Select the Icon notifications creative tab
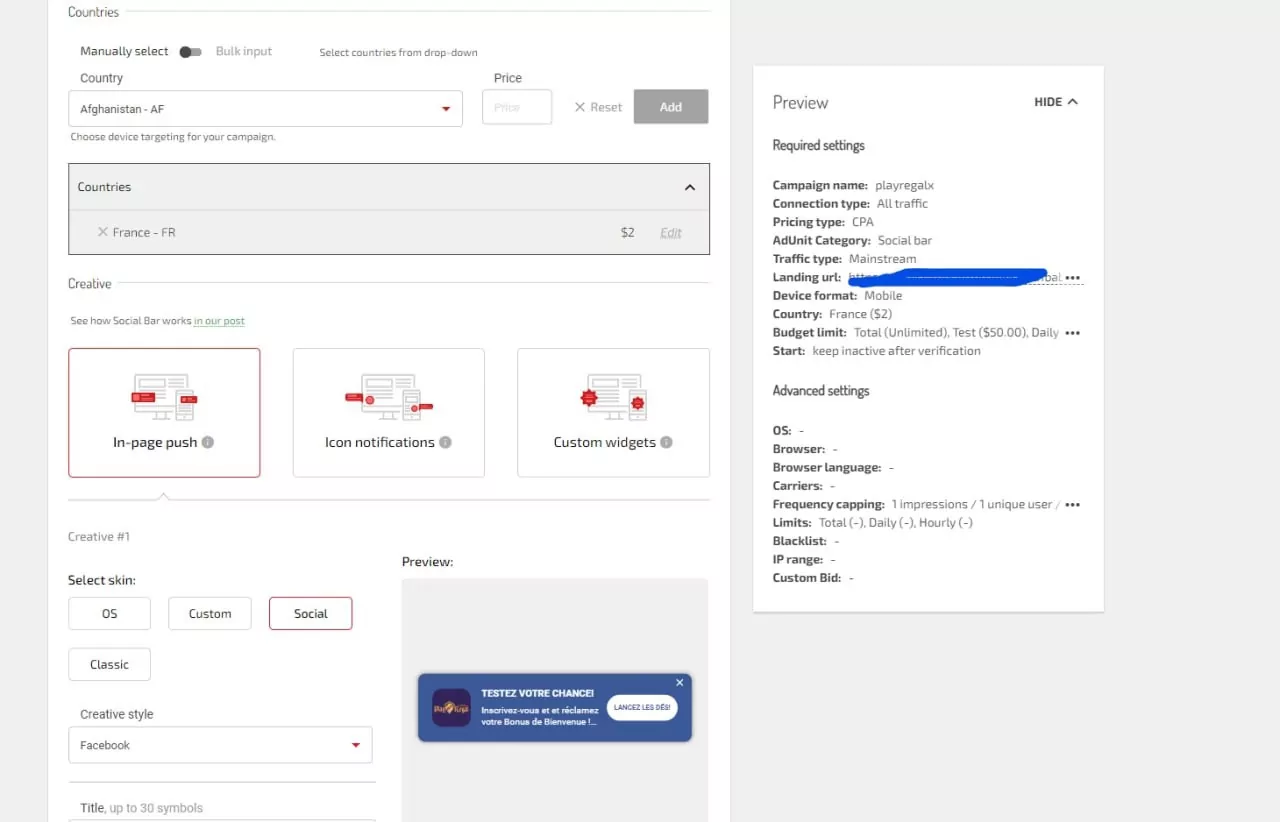1280x822 pixels. (x=388, y=412)
